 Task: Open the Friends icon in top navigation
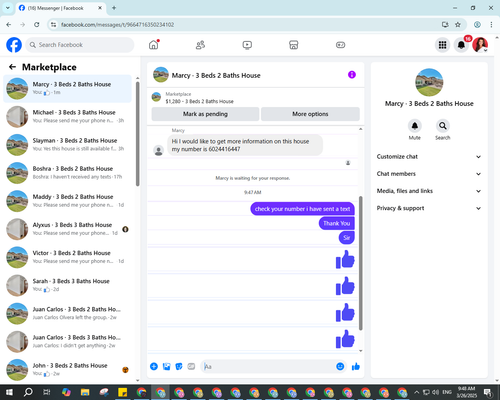click(x=200, y=45)
